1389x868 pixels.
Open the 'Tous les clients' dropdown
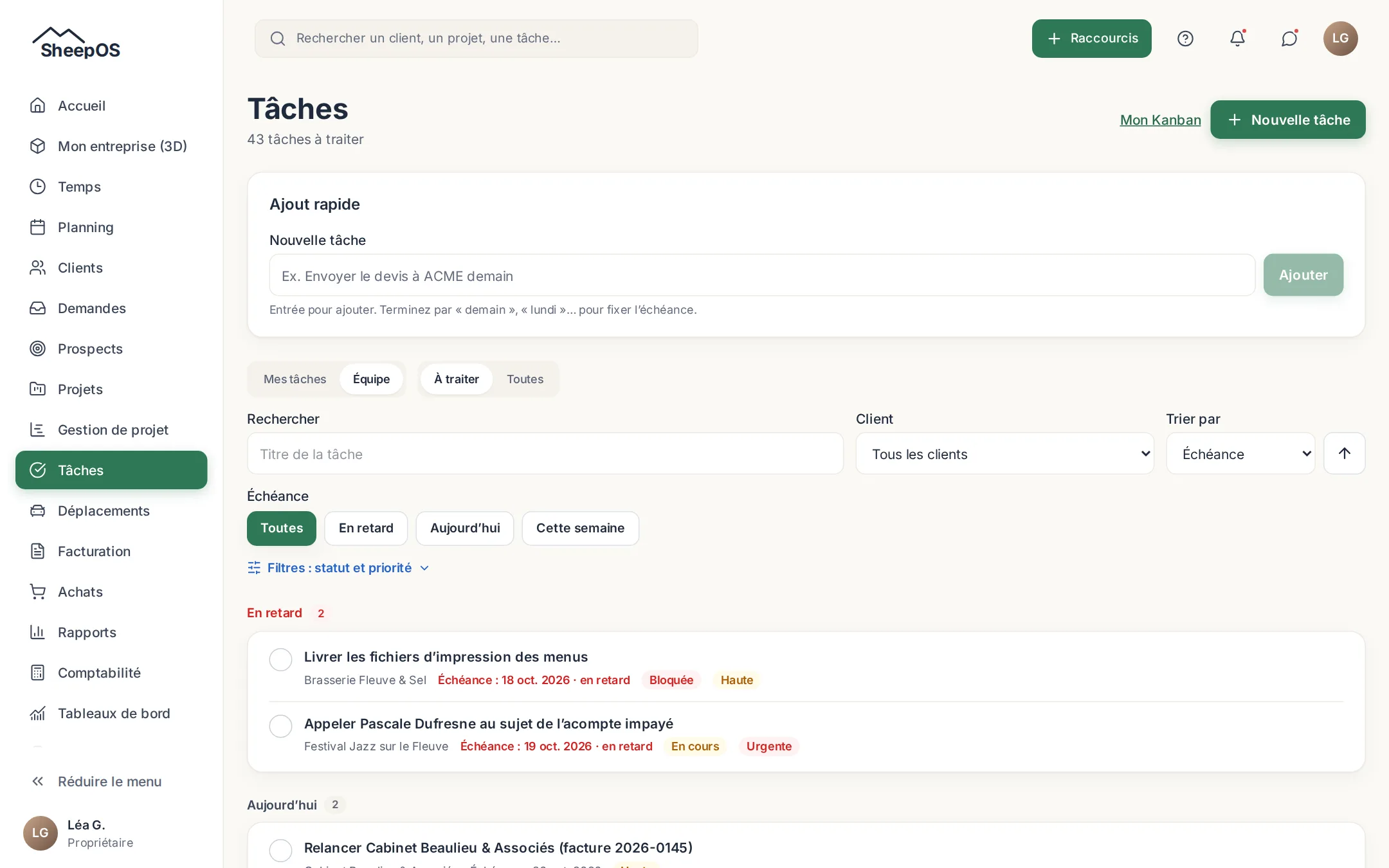[x=1005, y=453]
